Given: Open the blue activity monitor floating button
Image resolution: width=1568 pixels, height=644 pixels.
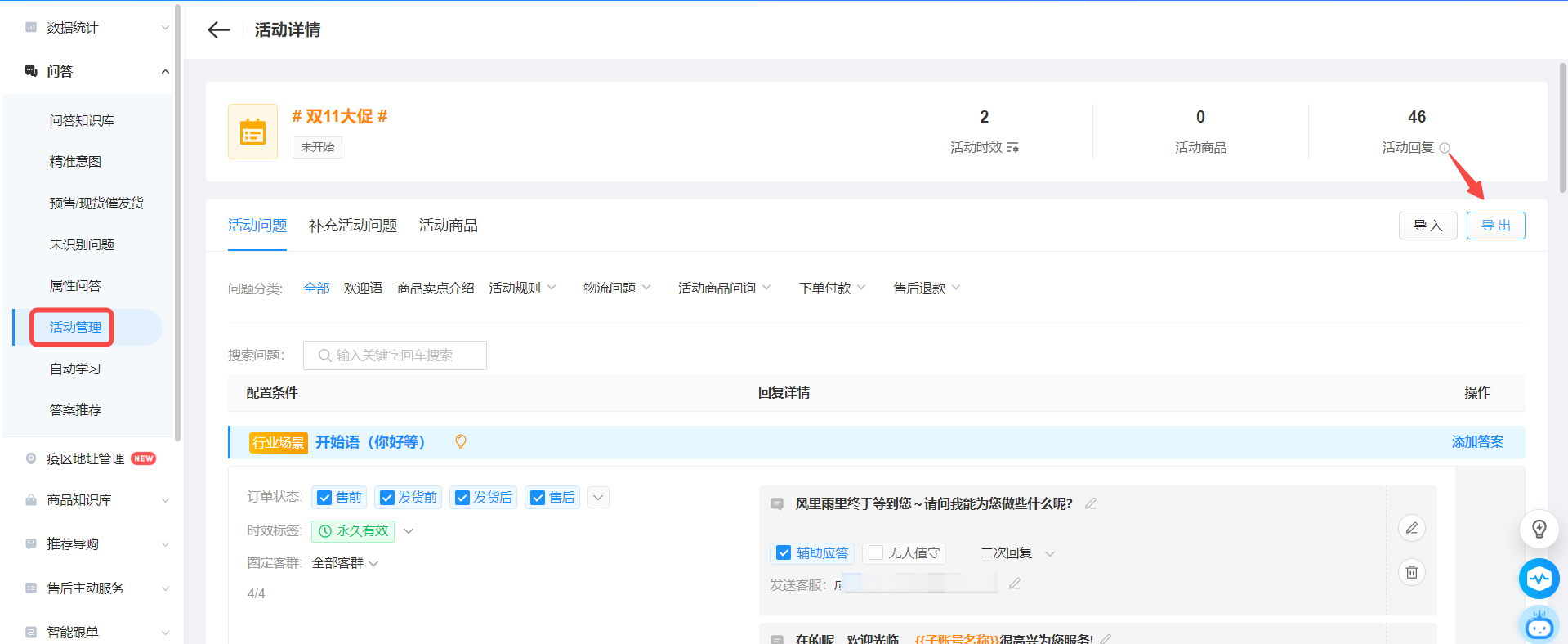Looking at the screenshot, I should (x=1539, y=579).
